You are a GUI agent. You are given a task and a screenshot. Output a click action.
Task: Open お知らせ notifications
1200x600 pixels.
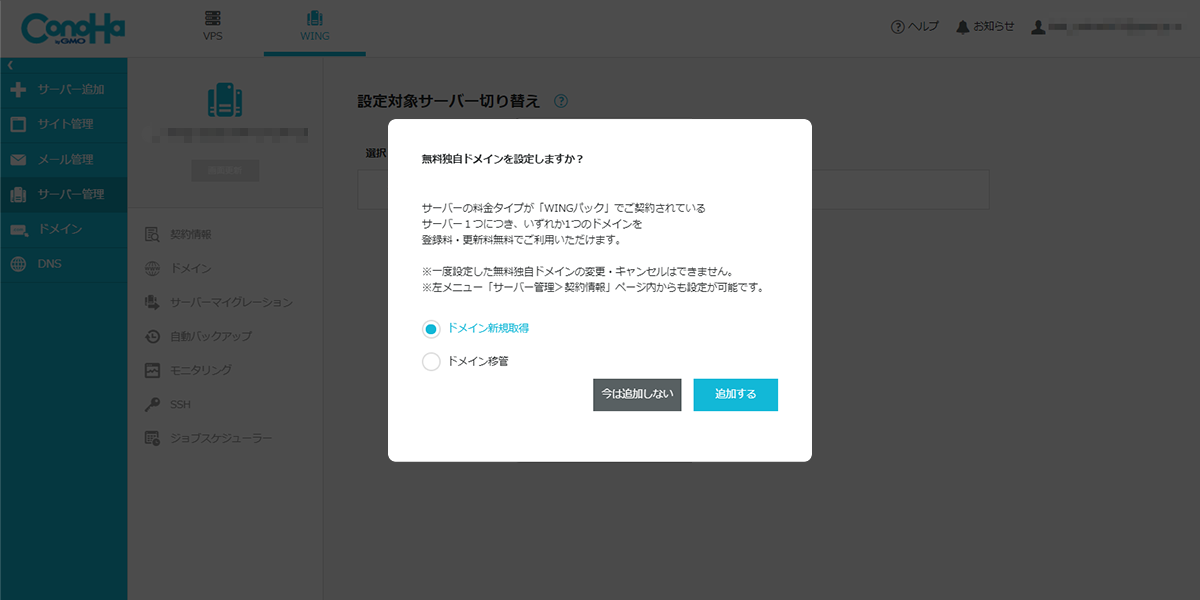994,27
